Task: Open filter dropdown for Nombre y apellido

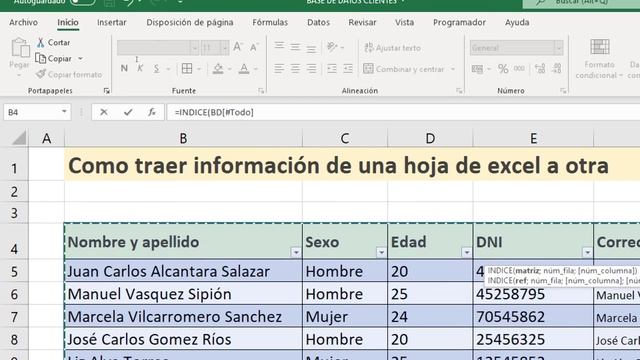Action: coord(296,253)
